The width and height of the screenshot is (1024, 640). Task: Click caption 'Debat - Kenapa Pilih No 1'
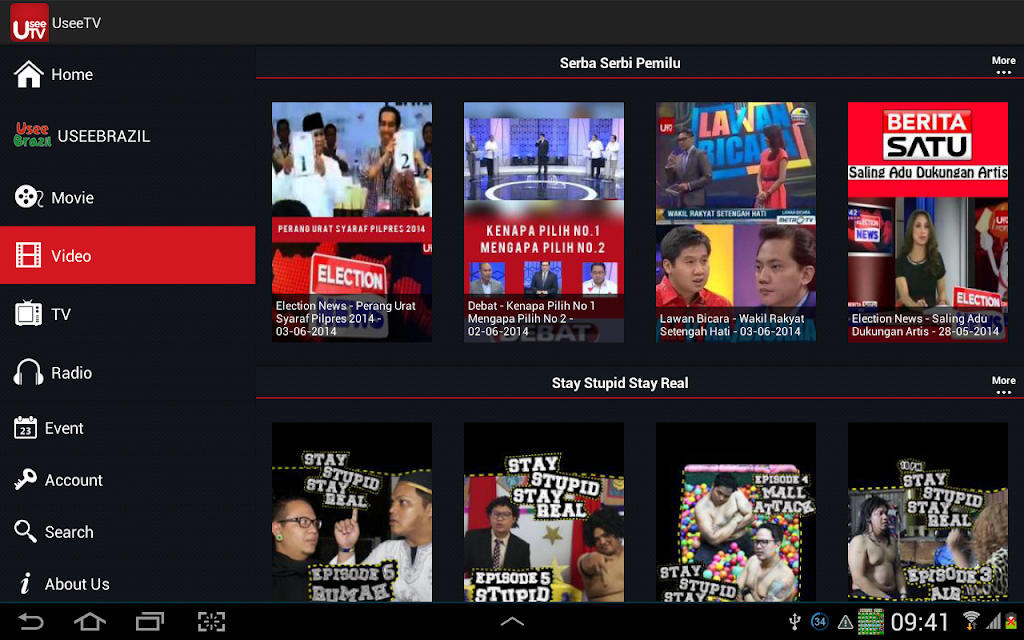coord(531,319)
